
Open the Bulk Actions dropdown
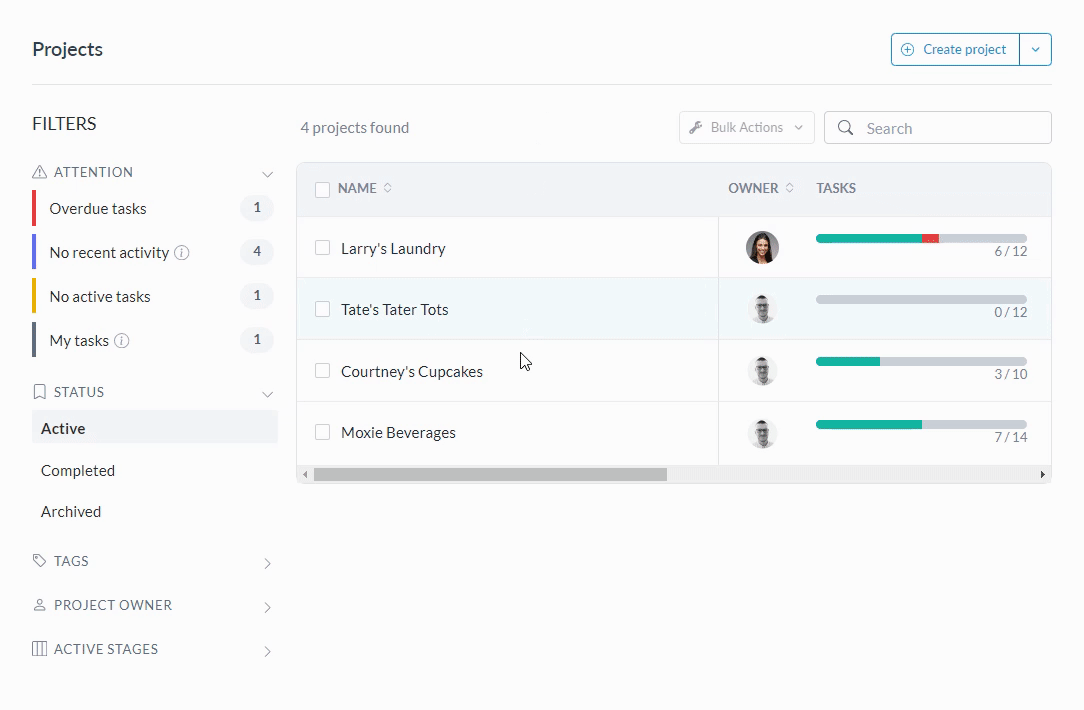746,128
